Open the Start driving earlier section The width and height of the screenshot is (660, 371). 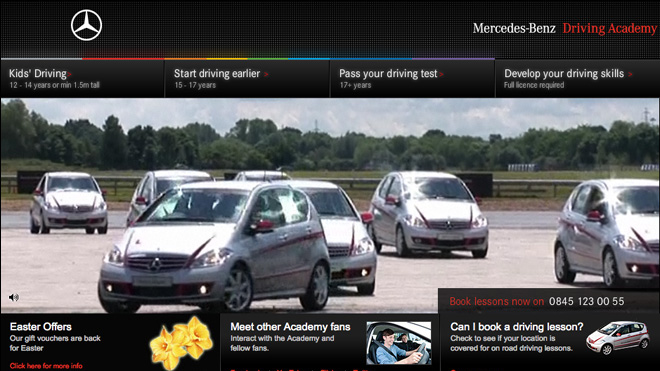247,79
